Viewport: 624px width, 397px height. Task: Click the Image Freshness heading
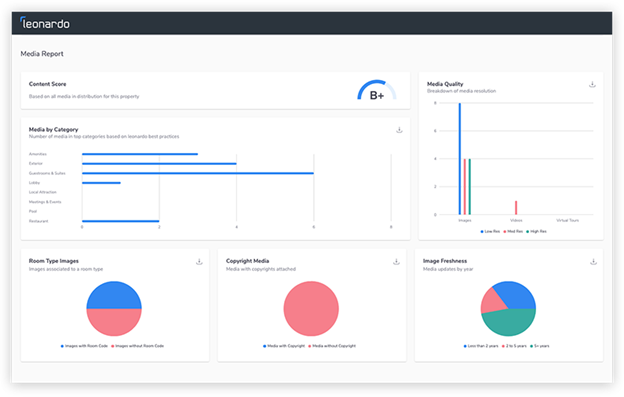(445, 261)
